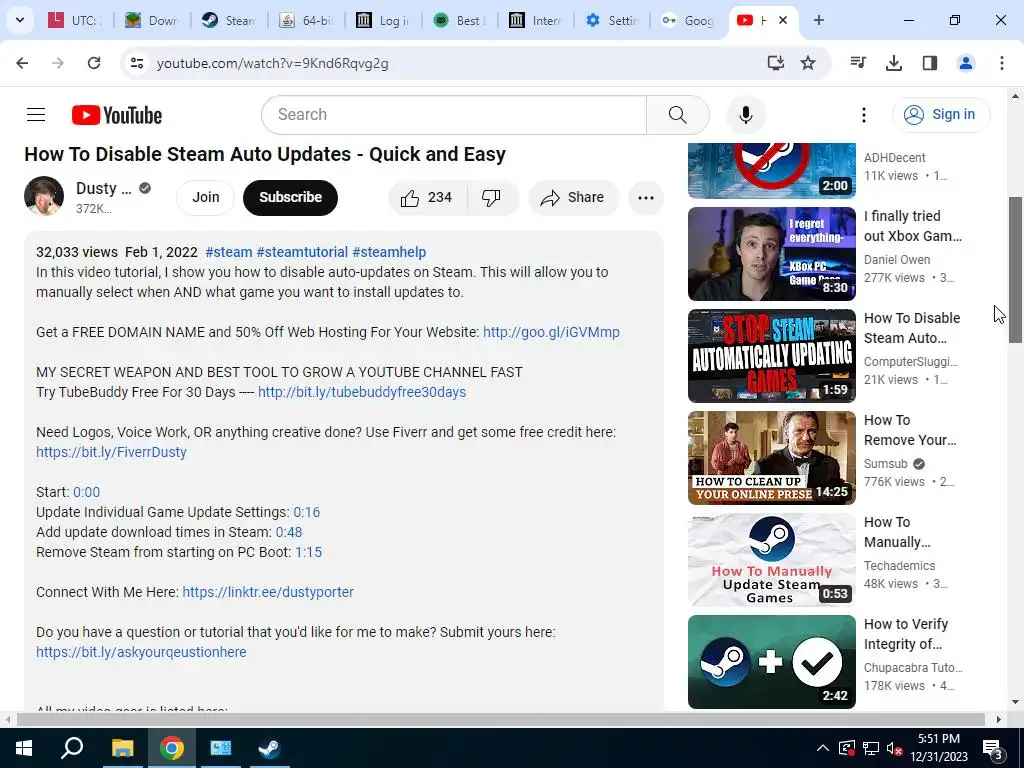The image size is (1024, 768).
Task: Open How To Clean Up Online Presence thumbnail
Action: [771, 458]
